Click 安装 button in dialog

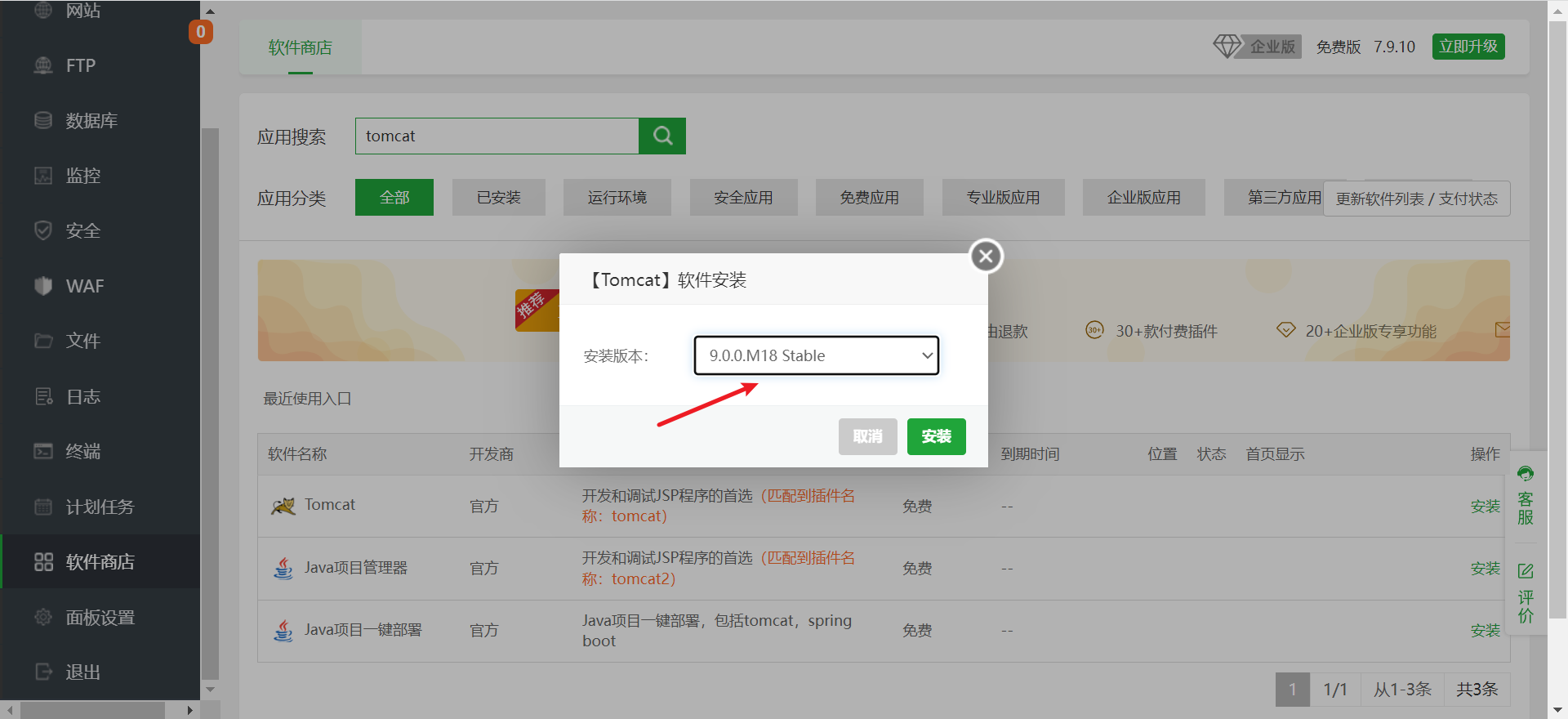(936, 436)
